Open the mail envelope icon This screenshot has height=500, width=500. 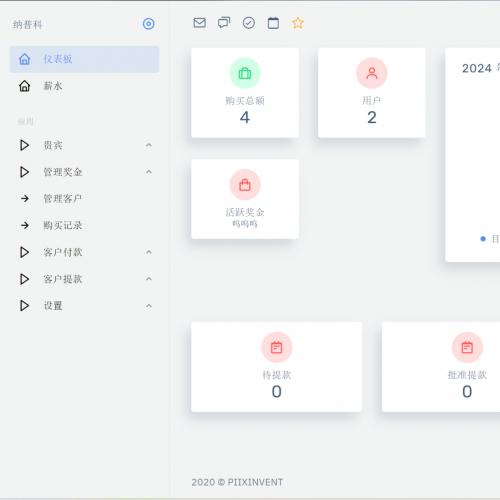[199, 23]
